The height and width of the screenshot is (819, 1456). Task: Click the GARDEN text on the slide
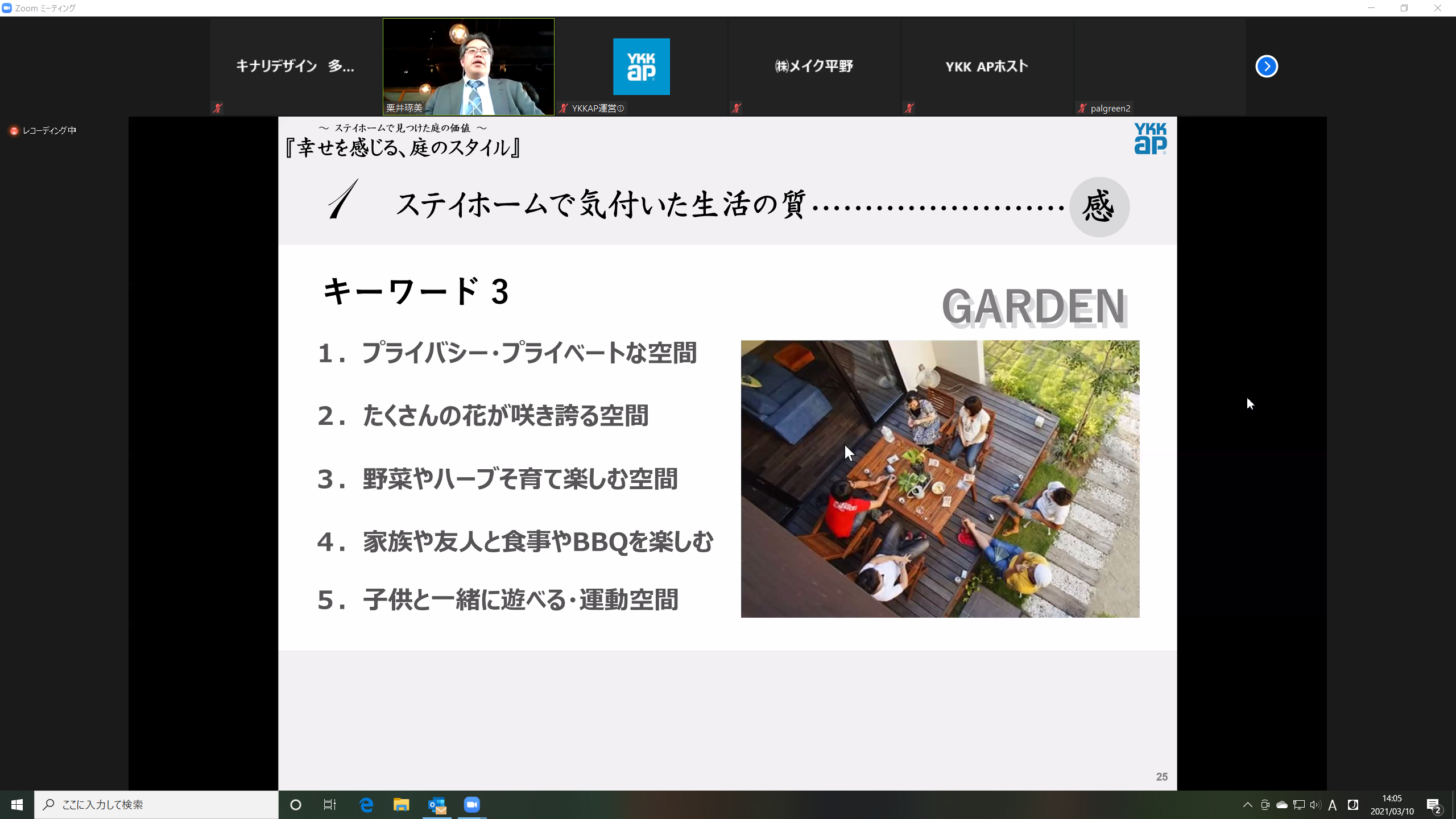[x=1035, y=307]
